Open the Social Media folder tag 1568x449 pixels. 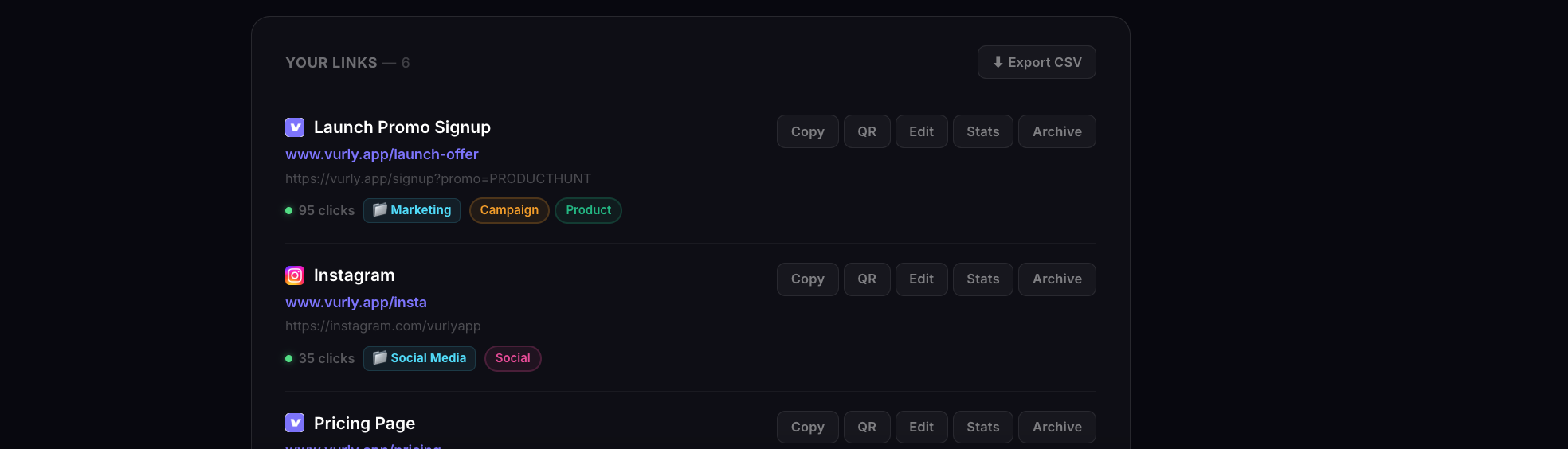point(419,358)
